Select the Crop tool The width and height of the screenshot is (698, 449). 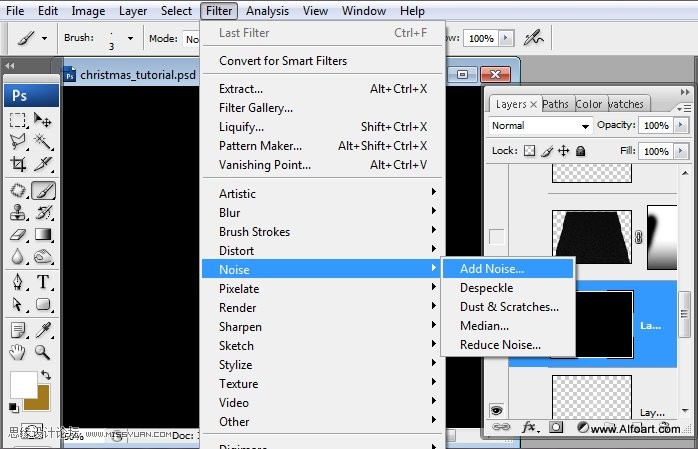click(18, 165)
